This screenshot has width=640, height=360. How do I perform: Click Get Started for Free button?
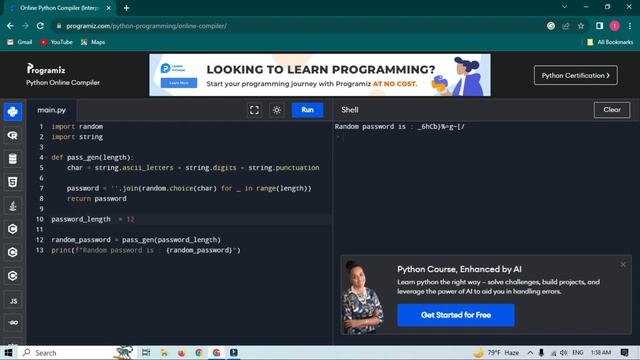tap(456, 315)
